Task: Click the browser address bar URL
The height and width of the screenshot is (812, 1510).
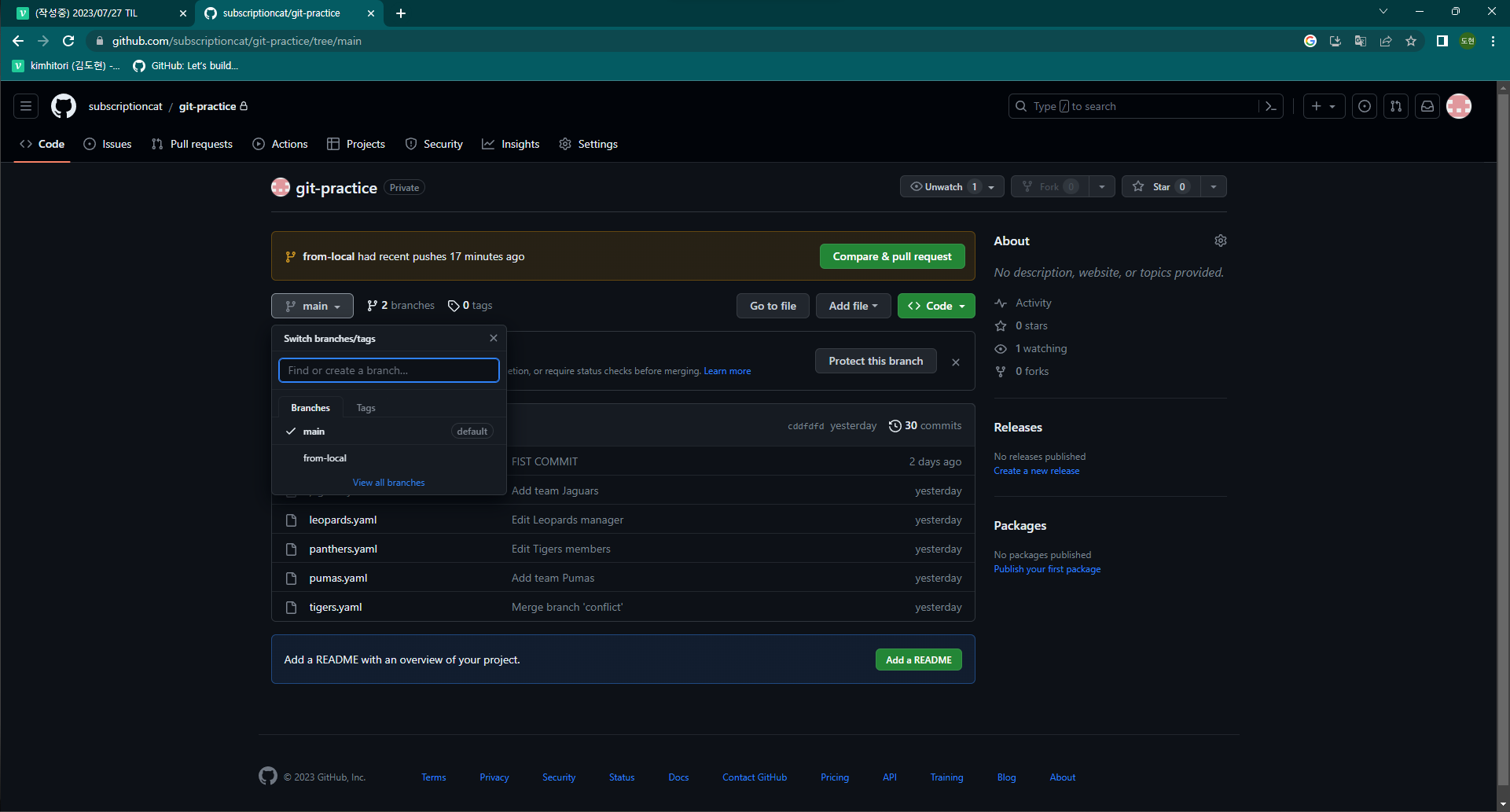Action: point(237,41)
